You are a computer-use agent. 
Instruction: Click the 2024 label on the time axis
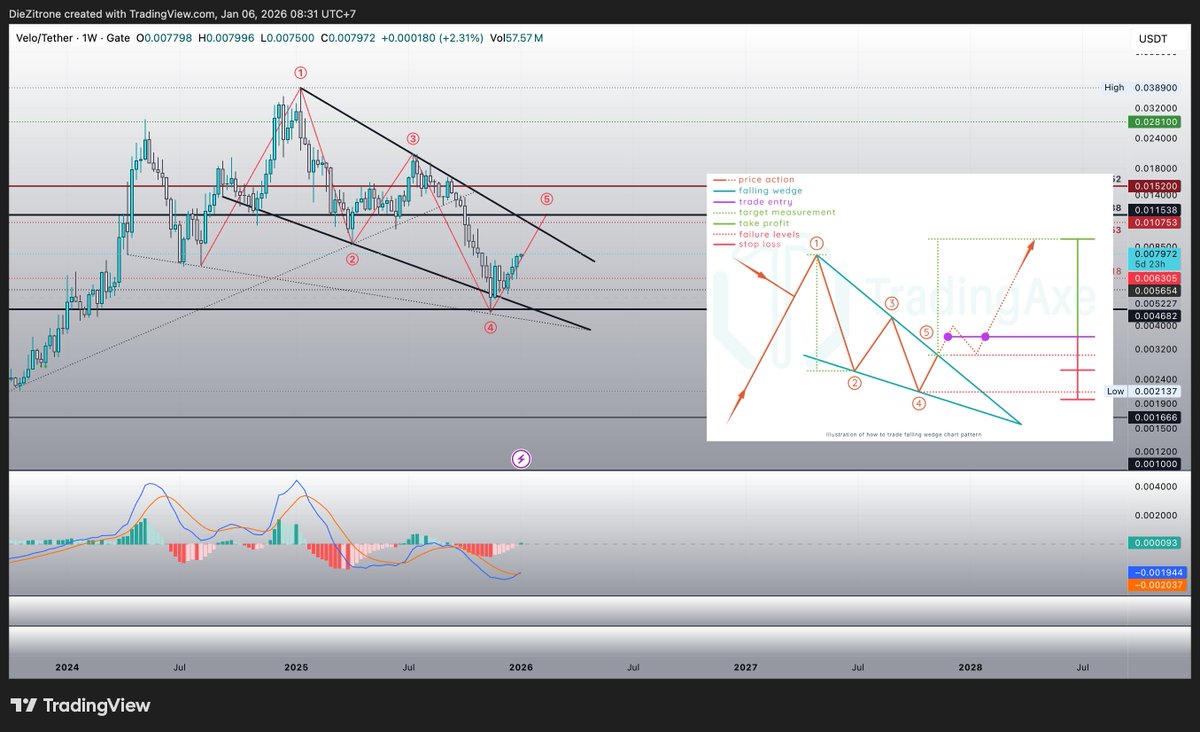[68, 666]
